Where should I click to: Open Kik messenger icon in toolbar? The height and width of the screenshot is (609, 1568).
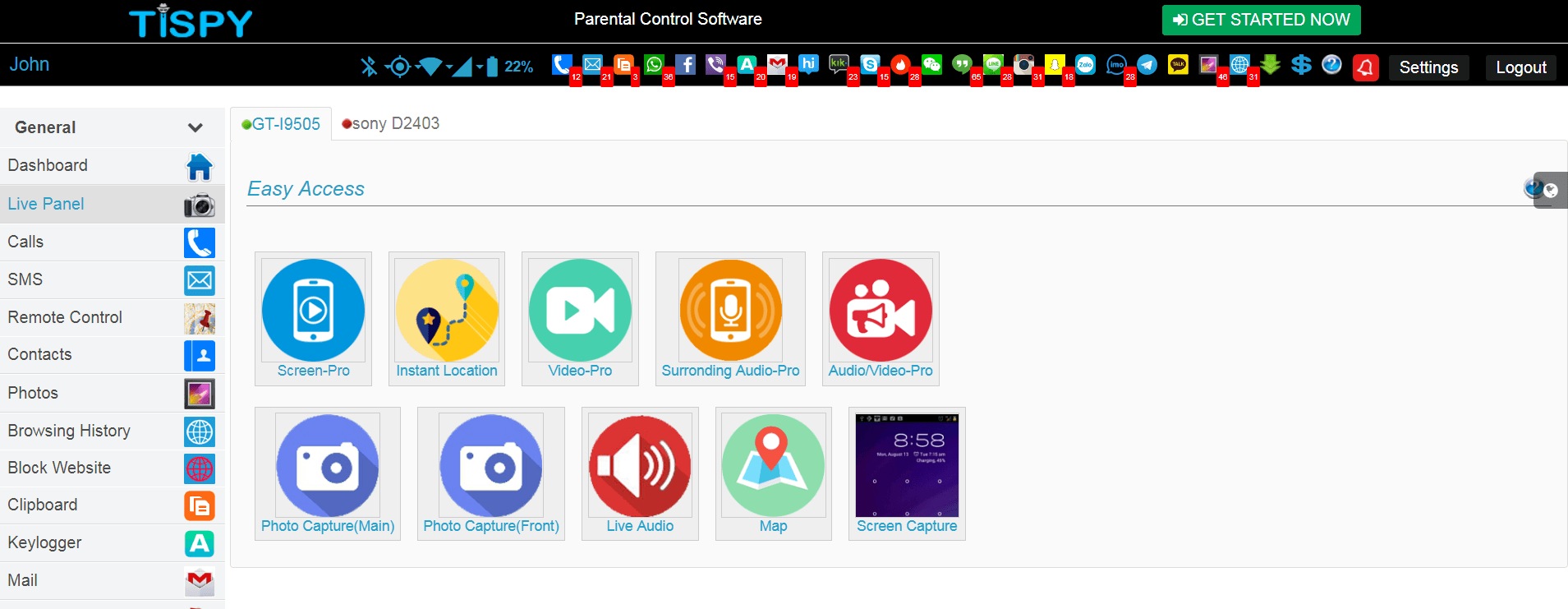[x=839, y=64]
